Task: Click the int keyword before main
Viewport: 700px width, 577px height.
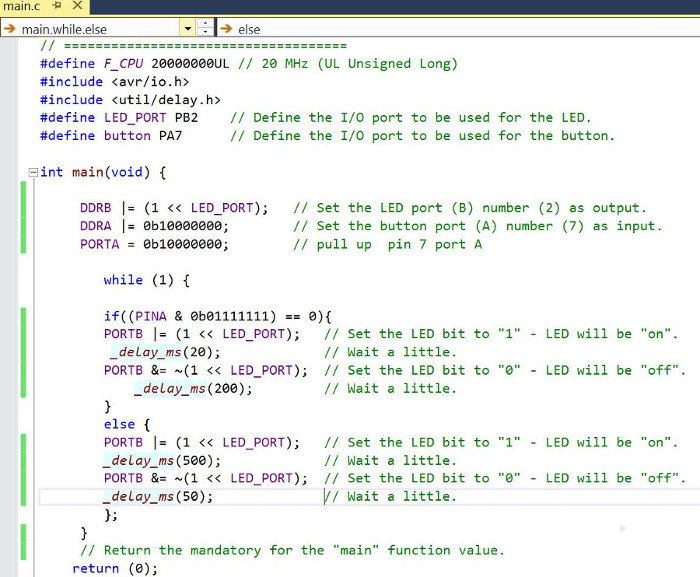Action: [51, 172]
